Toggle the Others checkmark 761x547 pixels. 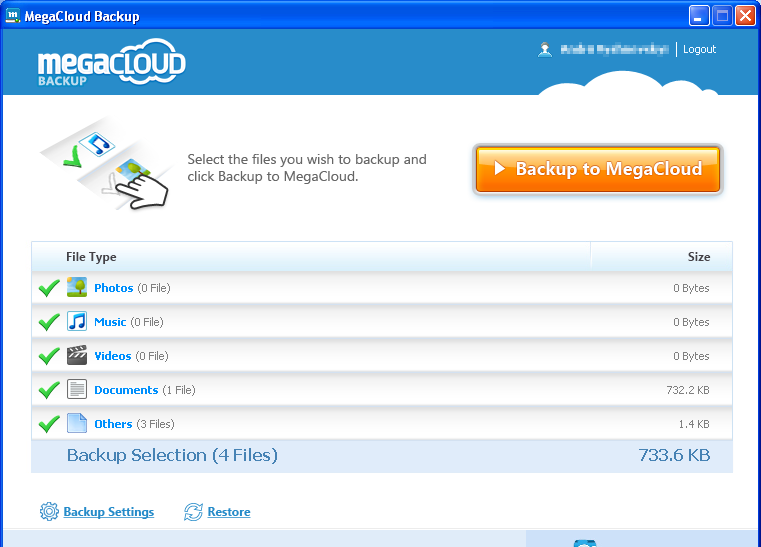coord(49,424)
